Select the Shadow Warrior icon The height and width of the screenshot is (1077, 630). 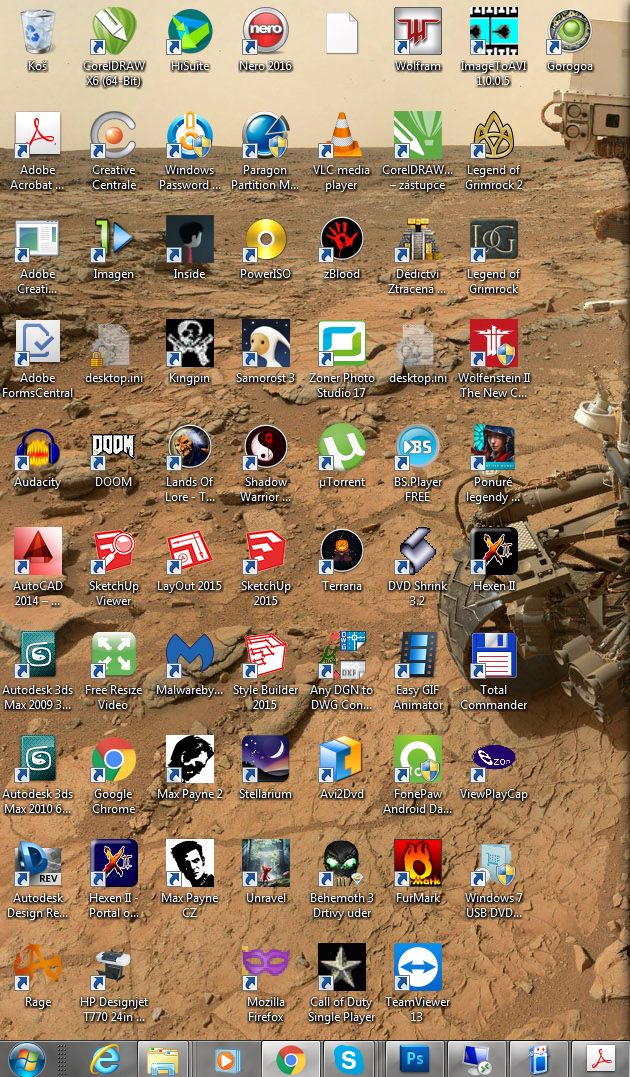pyautogui.click(x=265, y=448)
